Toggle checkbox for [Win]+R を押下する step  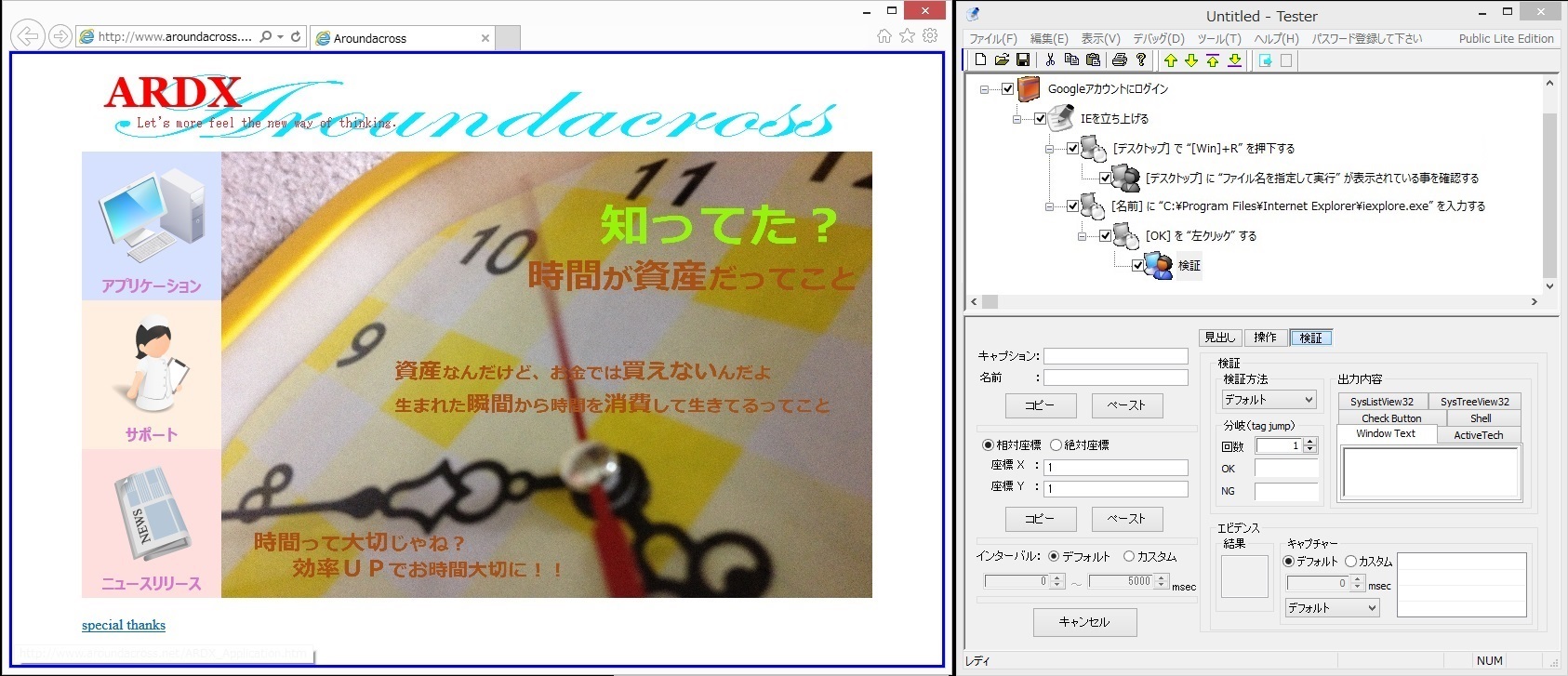tap(1072, 148)
